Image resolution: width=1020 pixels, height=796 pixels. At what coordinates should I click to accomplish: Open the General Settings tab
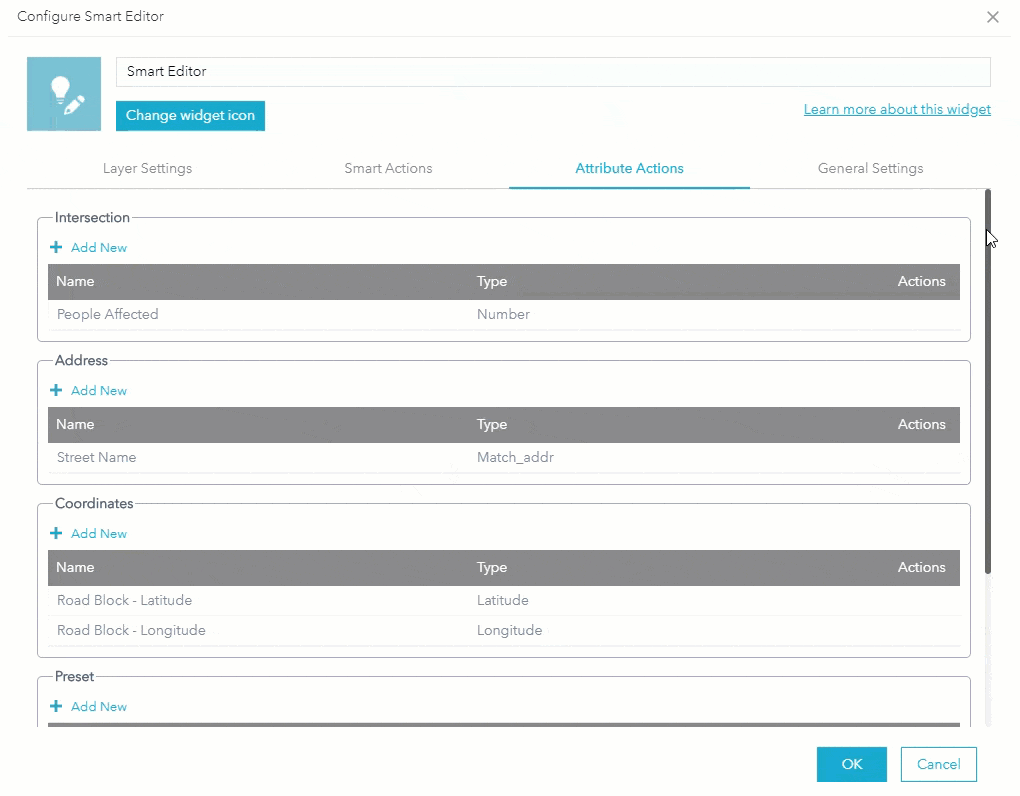(869, 168)
